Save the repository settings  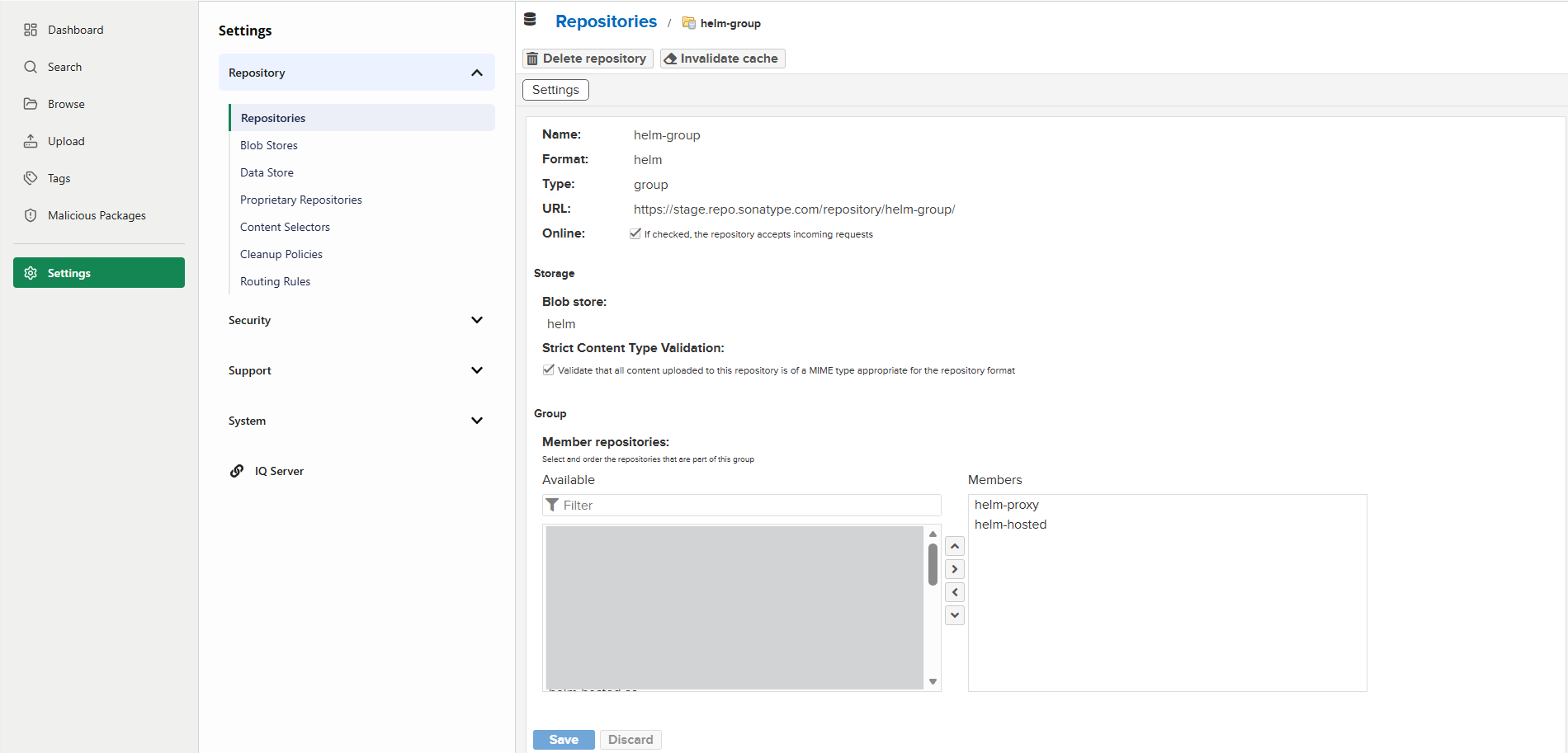click(564, 740)
